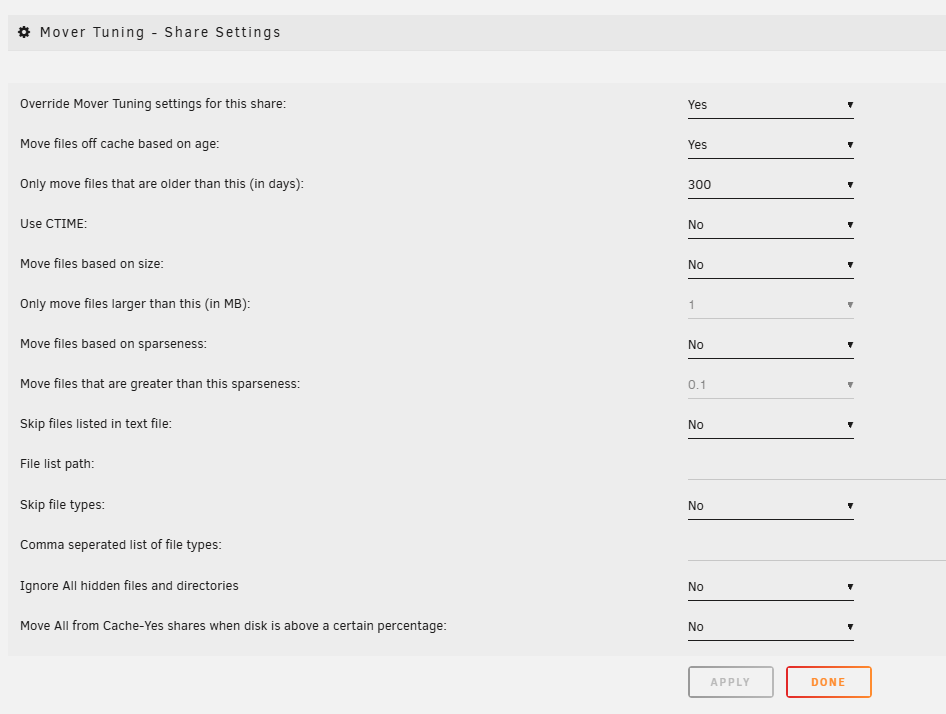Click the 'Move files based on sparseness:' label

(113, 344)
